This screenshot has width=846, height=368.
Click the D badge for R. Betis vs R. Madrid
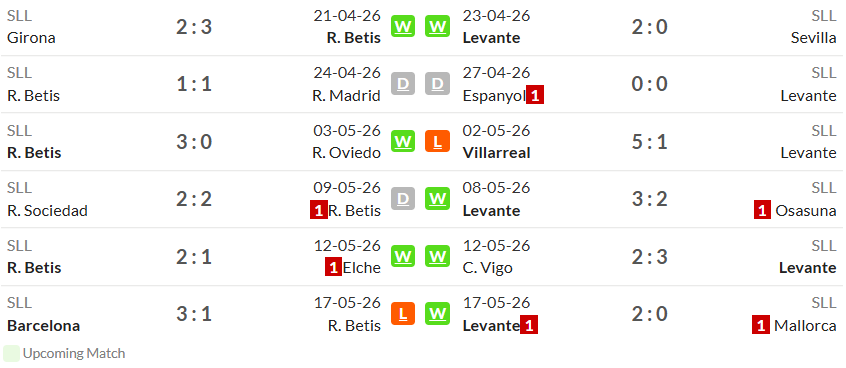coord(403,84)
